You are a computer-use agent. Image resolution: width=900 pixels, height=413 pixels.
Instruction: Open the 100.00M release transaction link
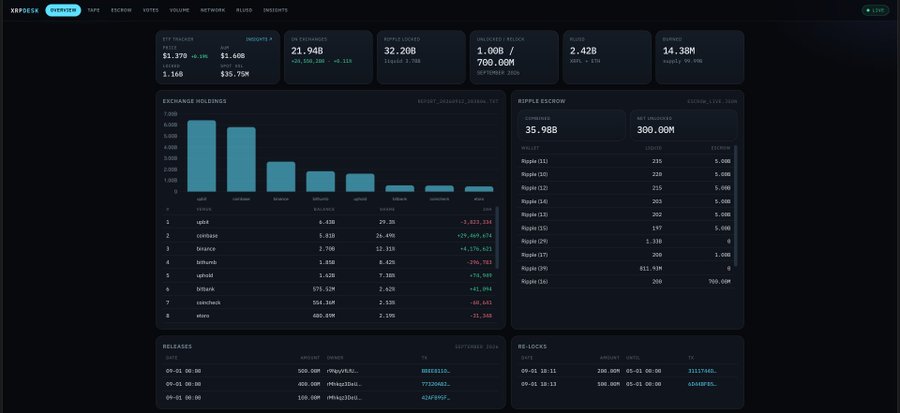pos(436,397)
